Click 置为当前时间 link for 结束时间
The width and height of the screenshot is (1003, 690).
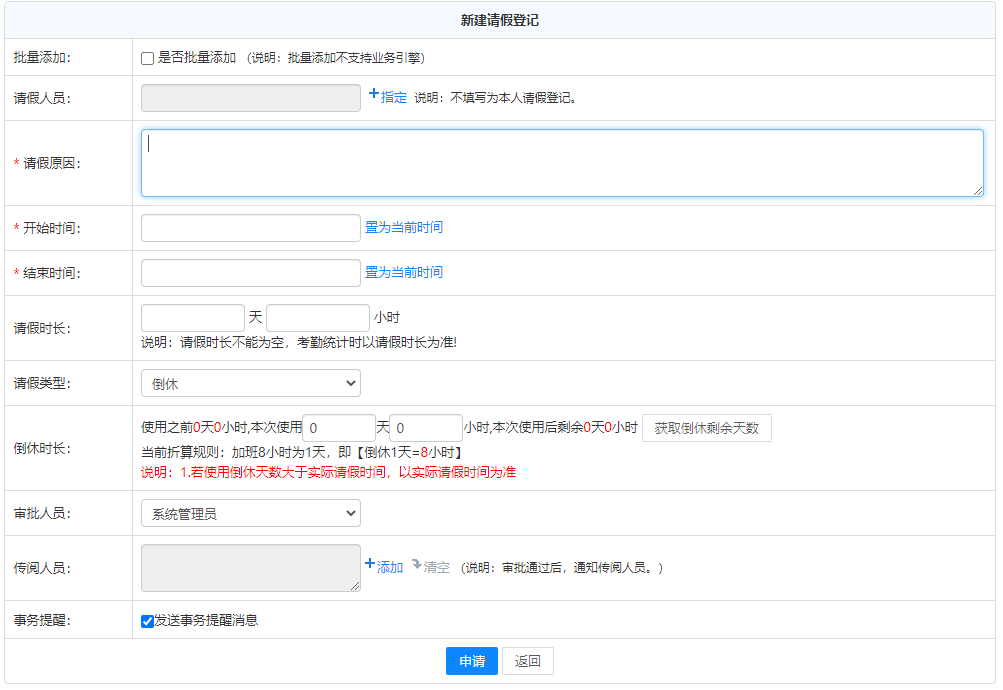(403, 273)
